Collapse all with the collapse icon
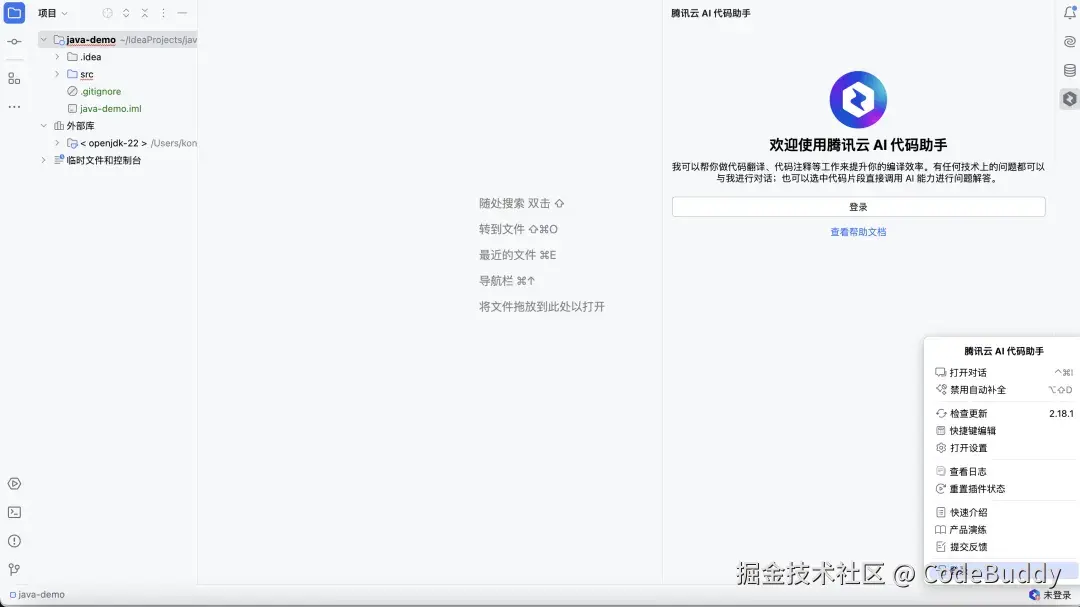The height and width of the screenshot is (607, 1080). click(143, 13)
